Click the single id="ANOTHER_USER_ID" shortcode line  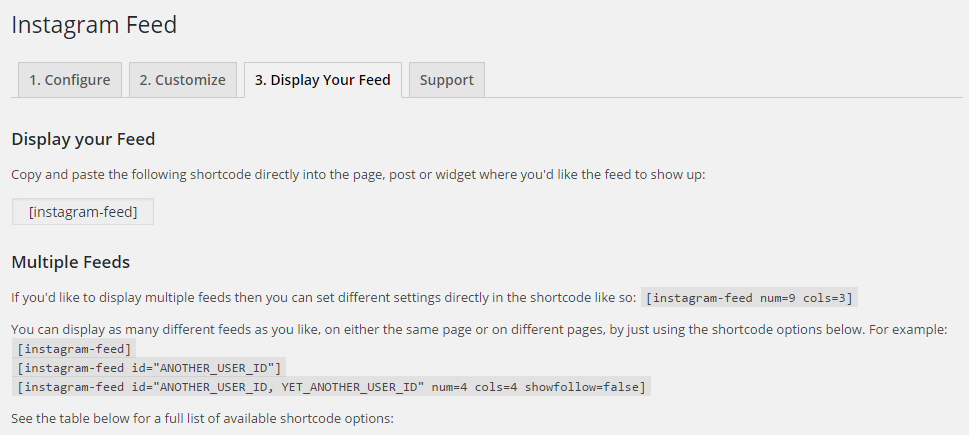[150, 367]
